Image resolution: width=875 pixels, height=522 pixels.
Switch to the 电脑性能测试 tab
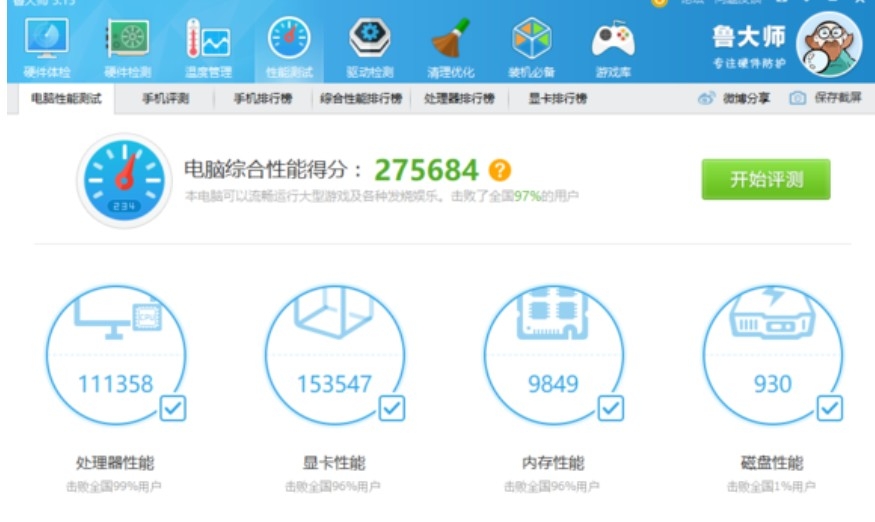coord(66,99)
